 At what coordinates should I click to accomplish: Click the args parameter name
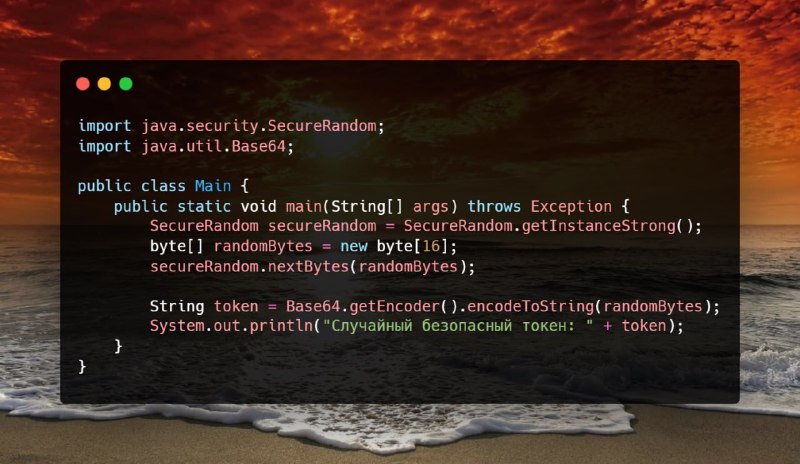click(430, 206)
